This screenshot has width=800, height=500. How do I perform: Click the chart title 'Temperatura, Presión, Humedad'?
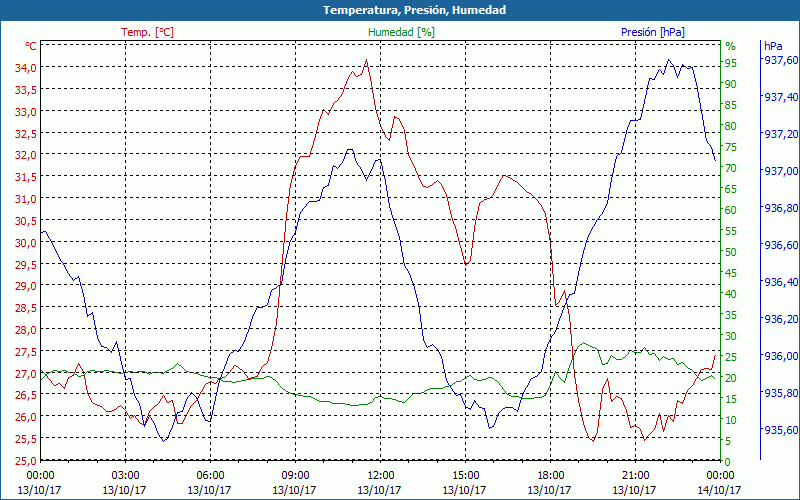tap(414, 10)
